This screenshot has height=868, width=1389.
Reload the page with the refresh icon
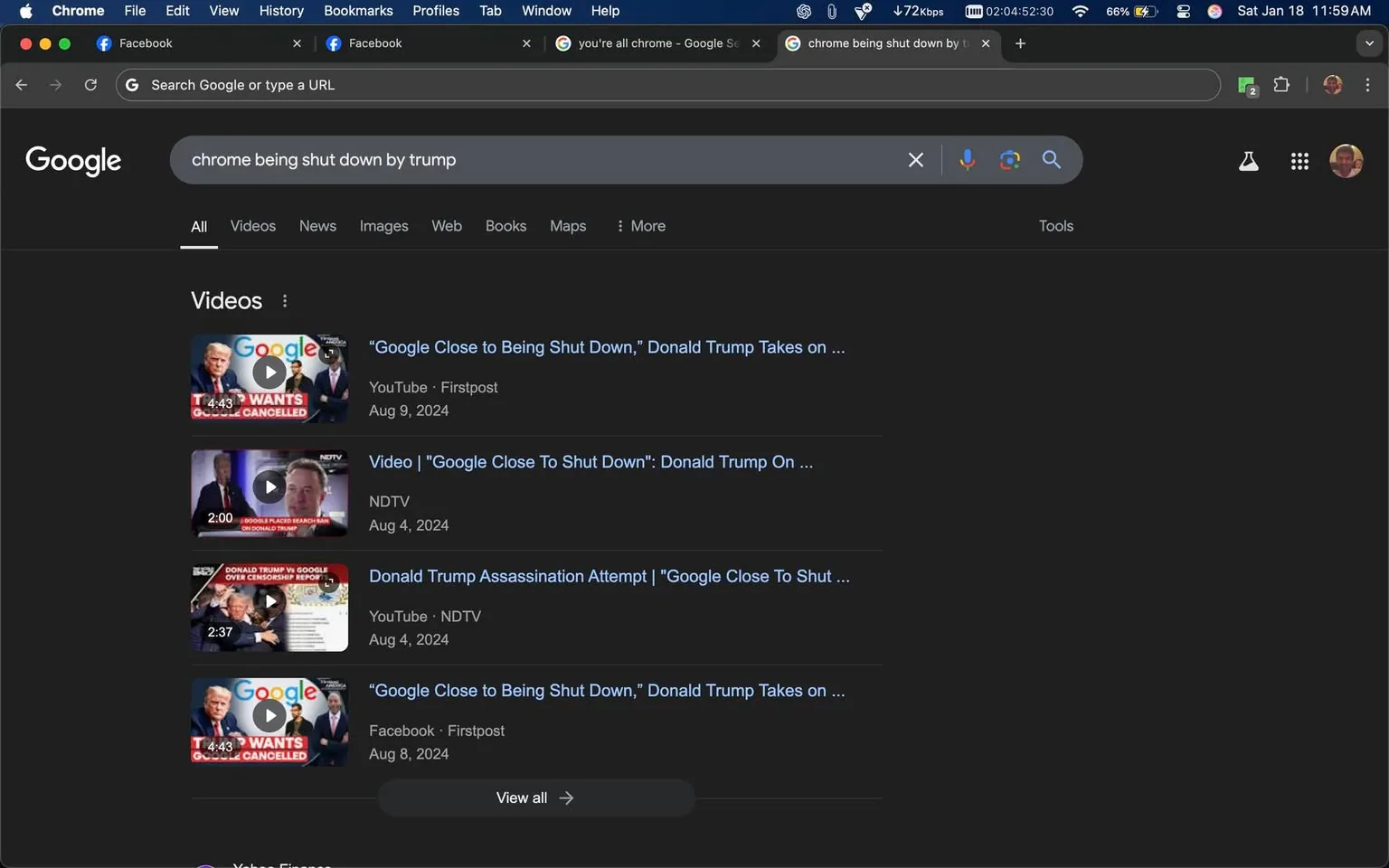point(90,84)
